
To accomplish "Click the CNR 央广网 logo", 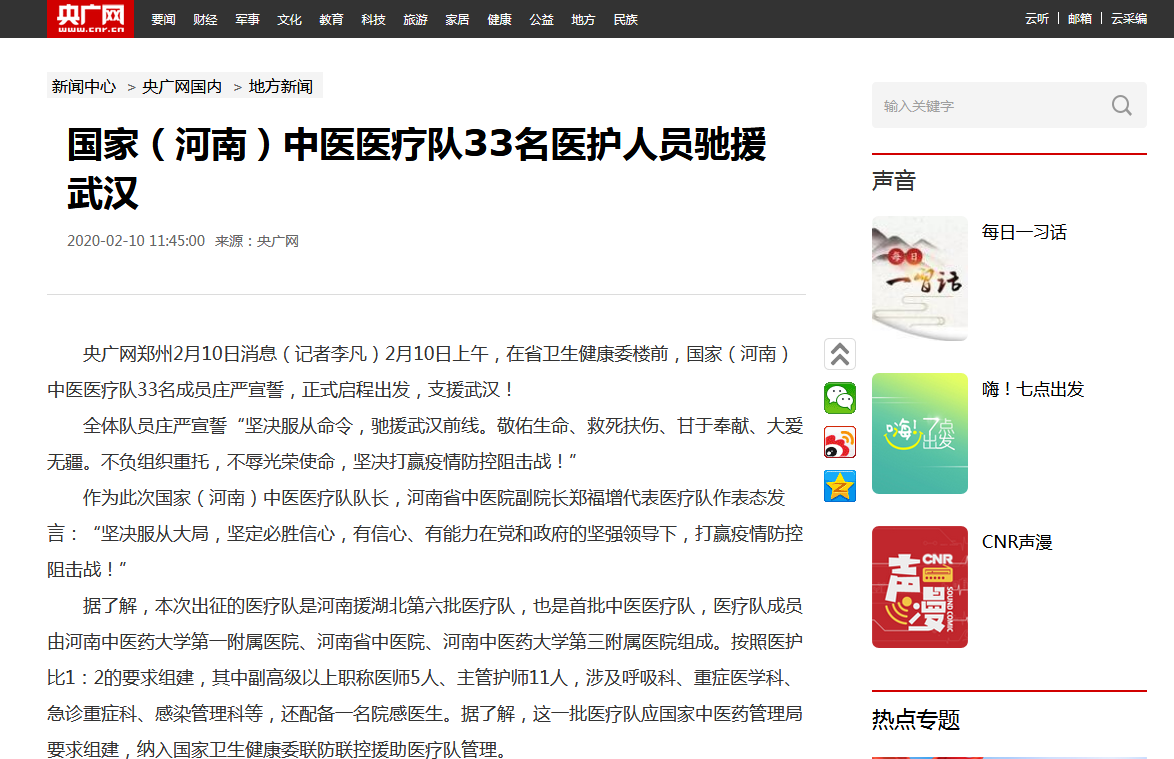I will (x=90, y=18).
